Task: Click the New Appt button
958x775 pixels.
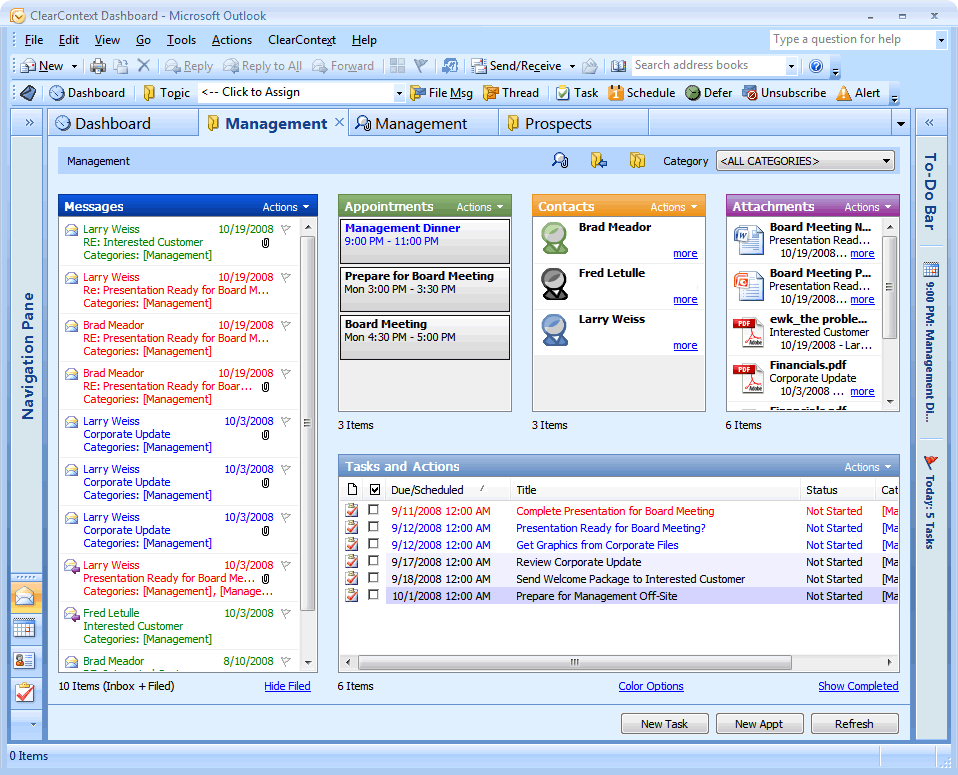Action: (759, 724)
